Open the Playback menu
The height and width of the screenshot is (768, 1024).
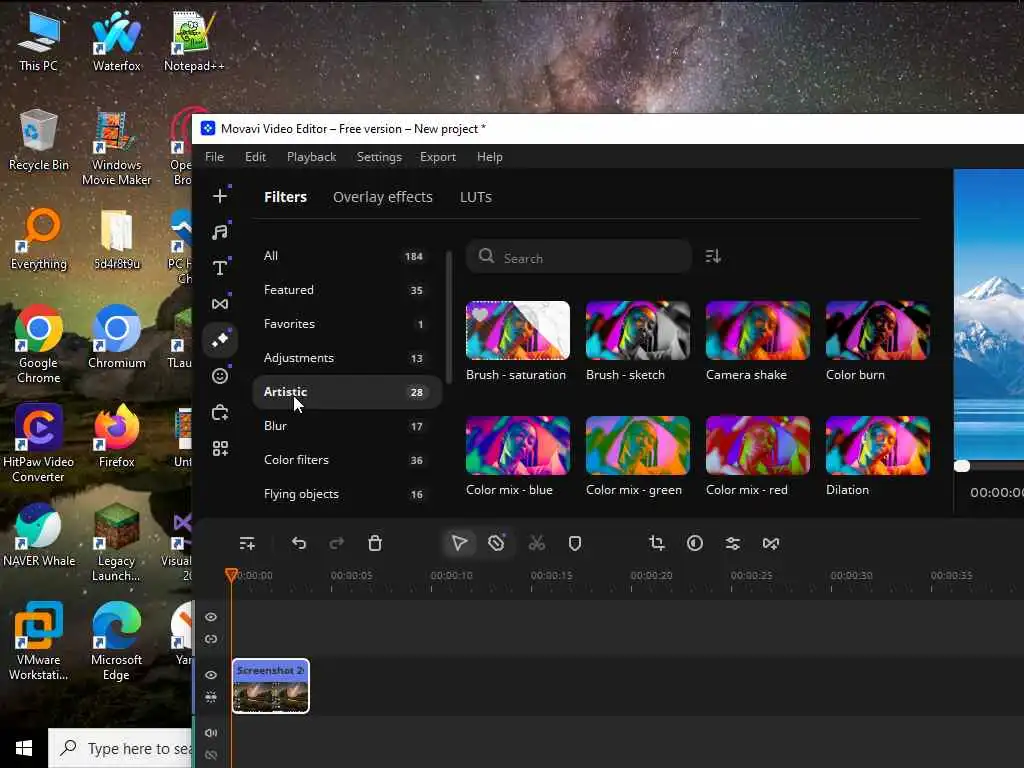point(312,157)
